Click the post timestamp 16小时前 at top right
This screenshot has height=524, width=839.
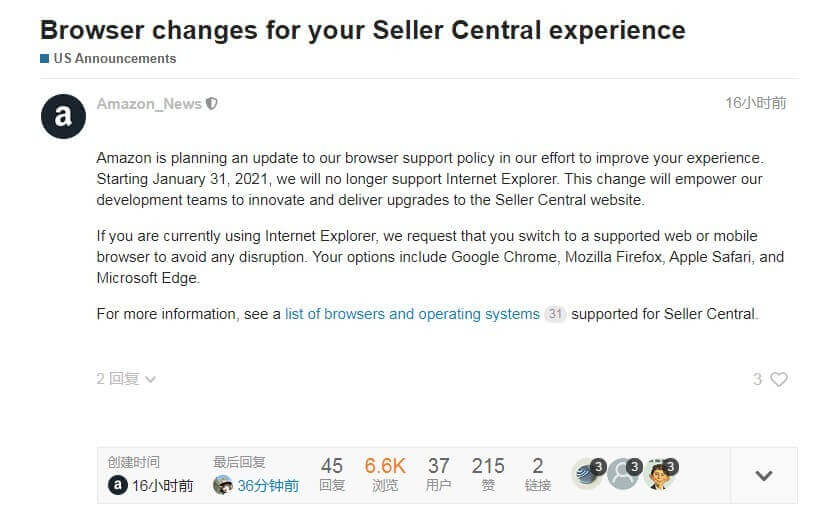pyautogui.click(x=755, y=103)
